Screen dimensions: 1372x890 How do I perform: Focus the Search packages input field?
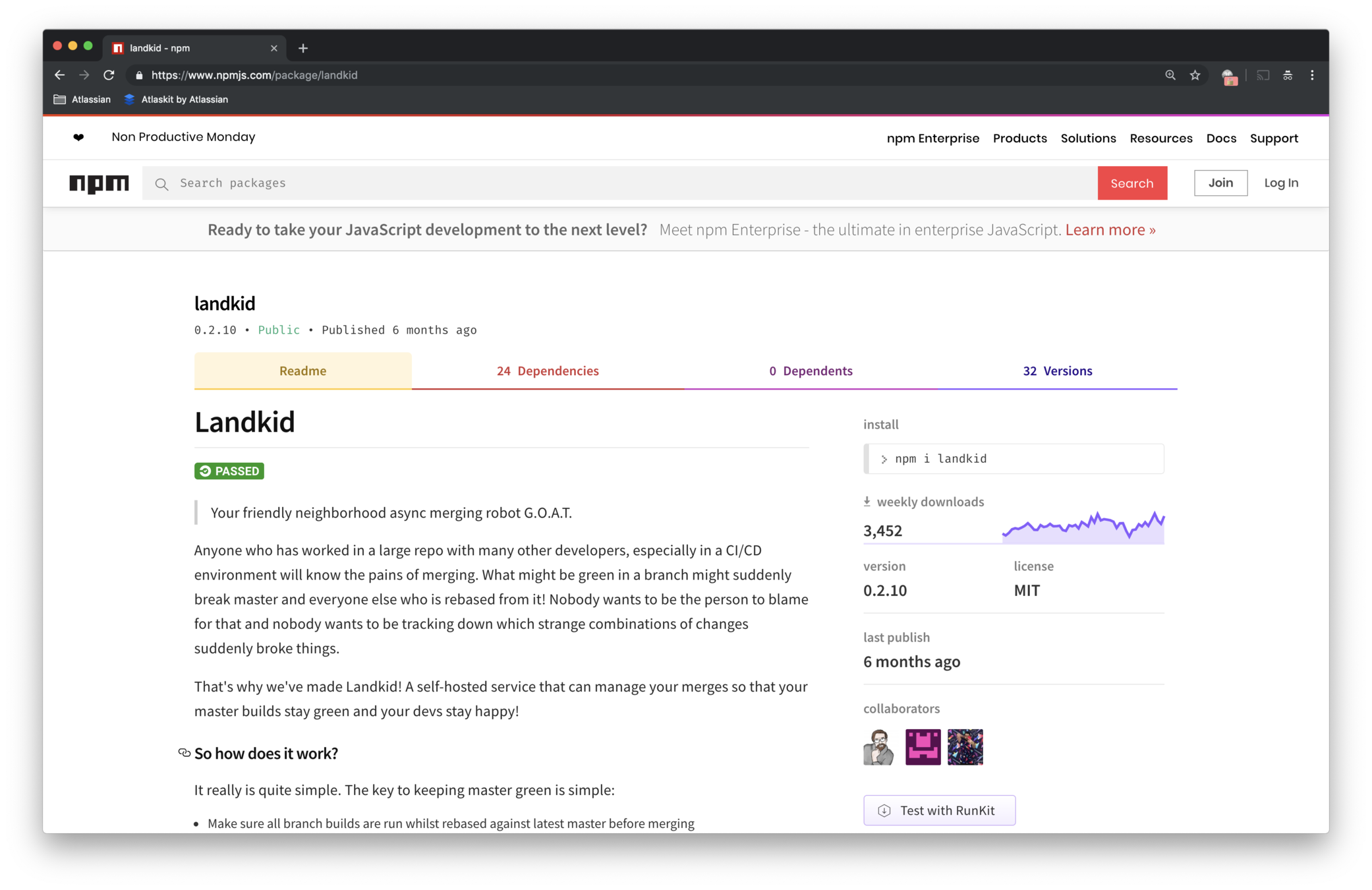[x=619, y=183]
